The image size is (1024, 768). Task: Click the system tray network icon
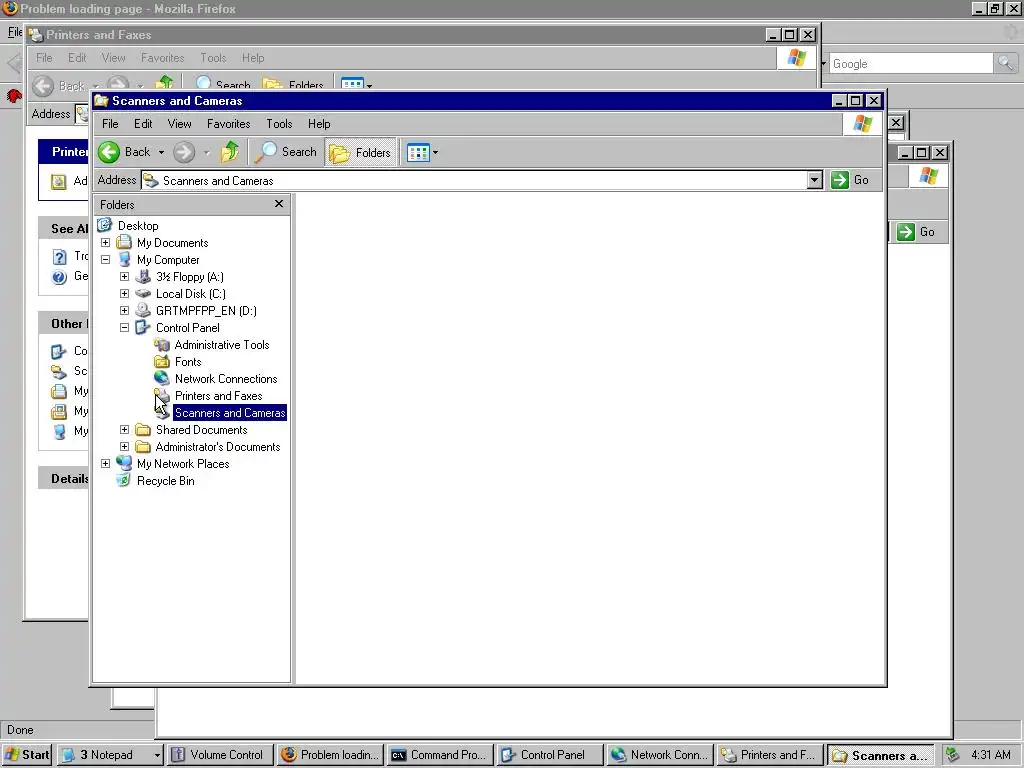click(x=953, y=755)
